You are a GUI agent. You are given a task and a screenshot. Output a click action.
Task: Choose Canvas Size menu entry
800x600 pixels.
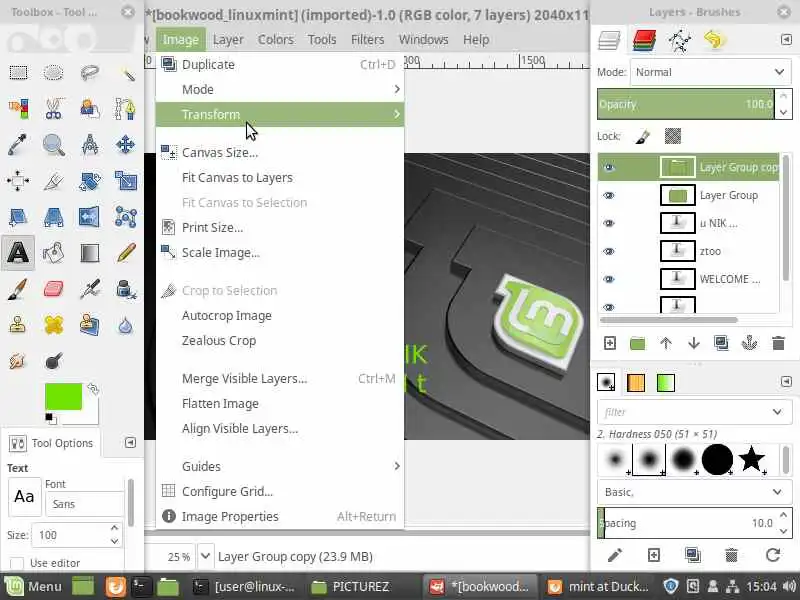(280, 153)
